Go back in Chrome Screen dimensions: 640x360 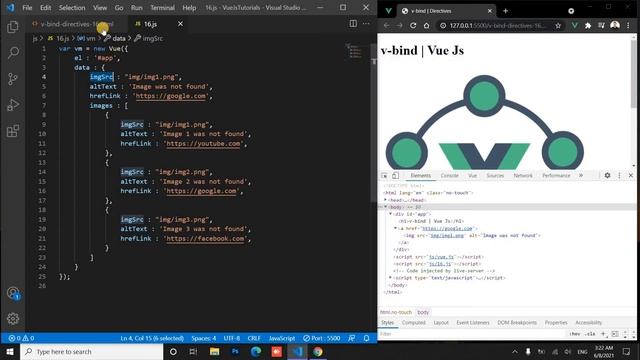[386, 25]
